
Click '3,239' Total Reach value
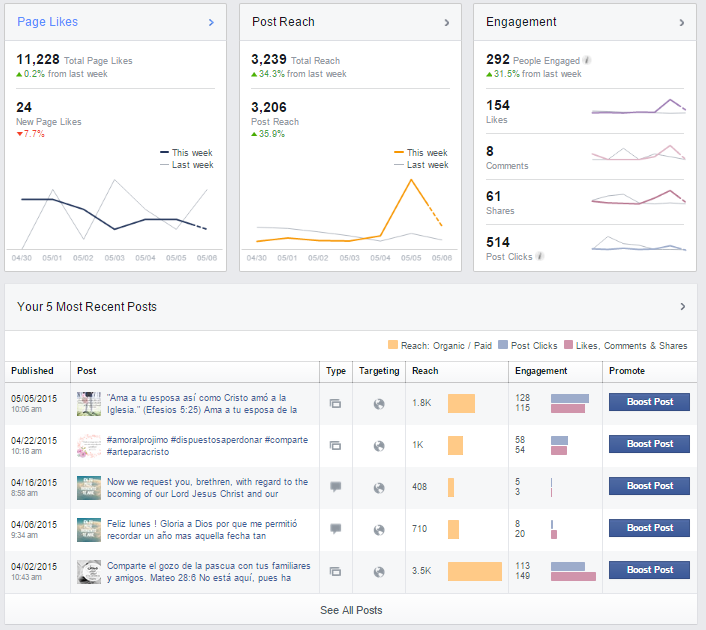click(x=269, y=59)
